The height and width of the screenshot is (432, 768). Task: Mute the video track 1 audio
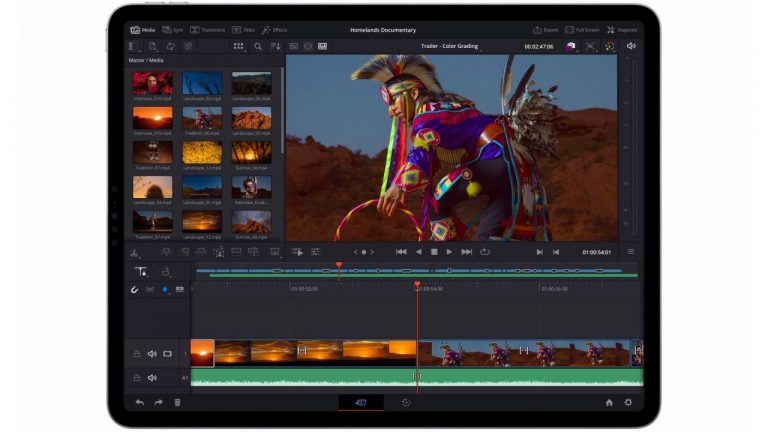coord(152,354)
